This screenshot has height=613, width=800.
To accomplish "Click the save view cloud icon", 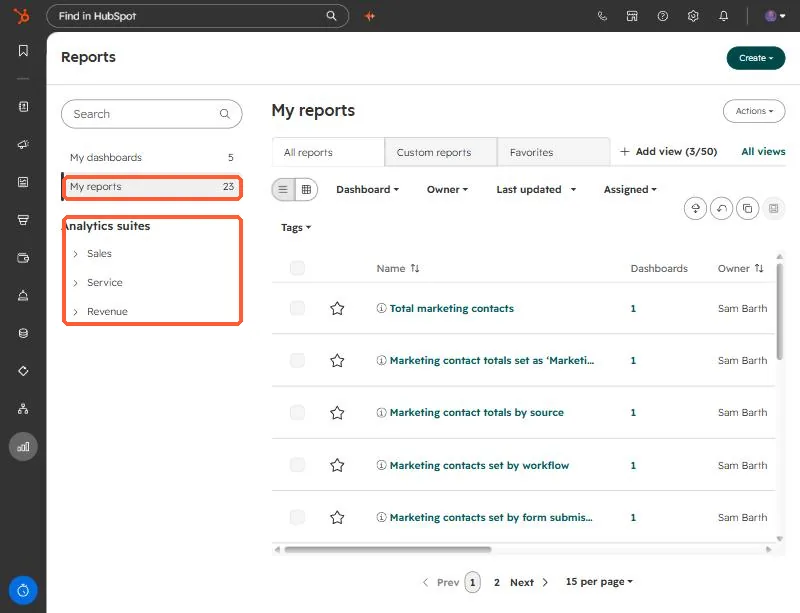I will coord(695,208).
